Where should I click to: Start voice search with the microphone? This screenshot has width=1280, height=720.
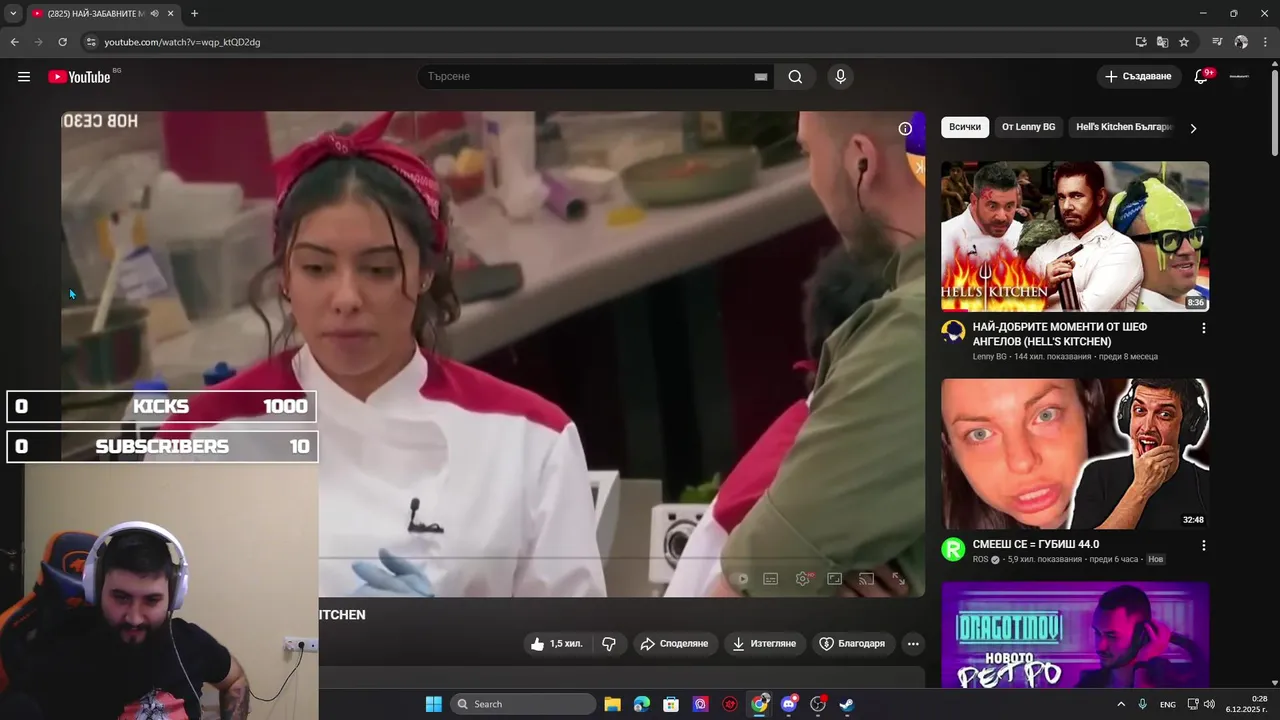(840, 77)
